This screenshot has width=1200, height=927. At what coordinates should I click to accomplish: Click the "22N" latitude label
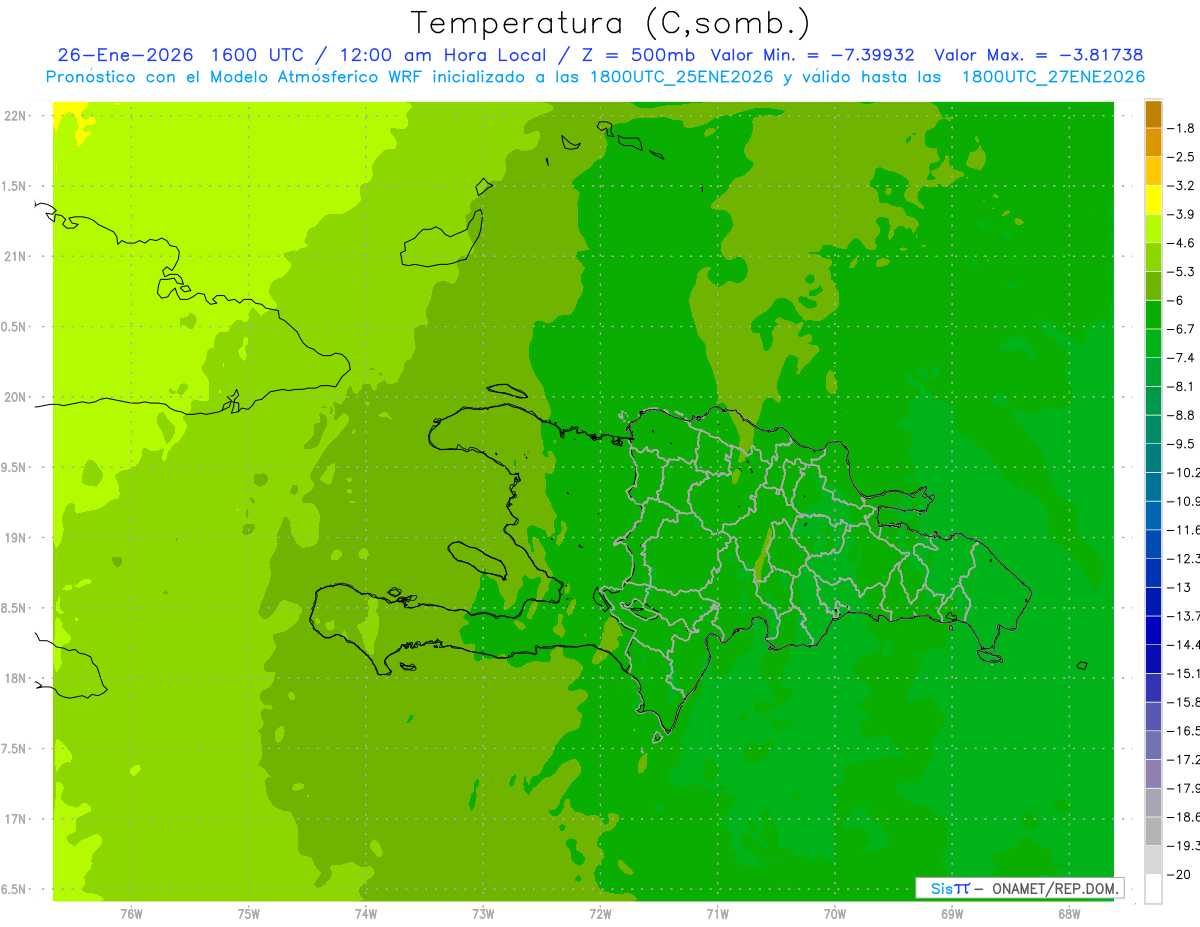16,116
